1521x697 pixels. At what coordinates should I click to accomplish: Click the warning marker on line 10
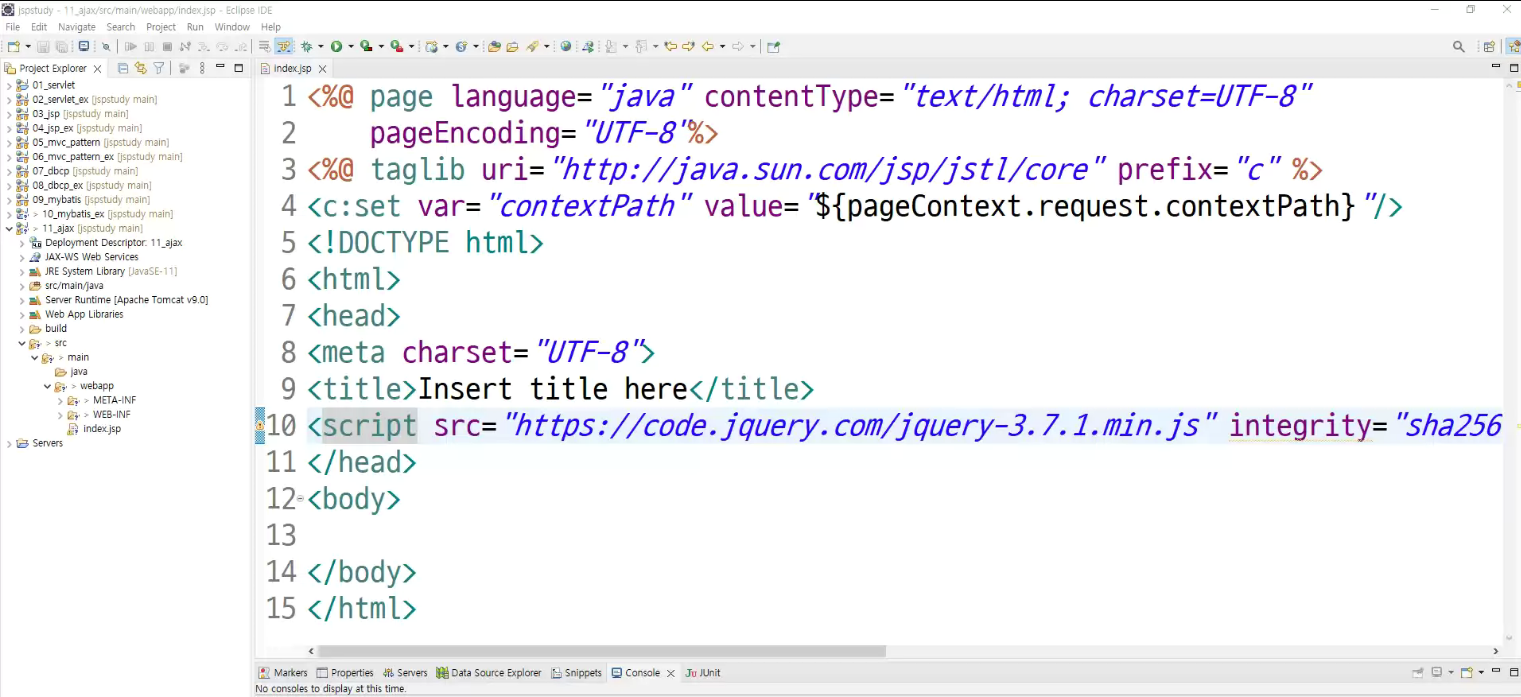(x=260, y=425)
